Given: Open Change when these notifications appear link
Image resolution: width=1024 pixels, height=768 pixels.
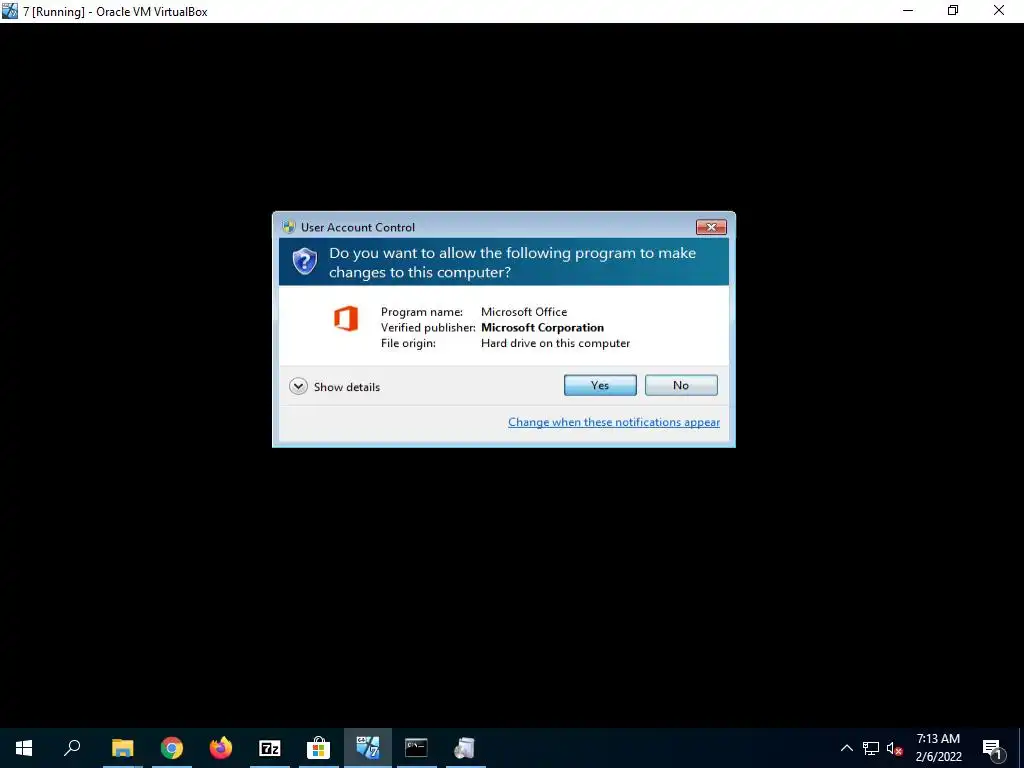Looking at the screenshot, I should [614, 422].
